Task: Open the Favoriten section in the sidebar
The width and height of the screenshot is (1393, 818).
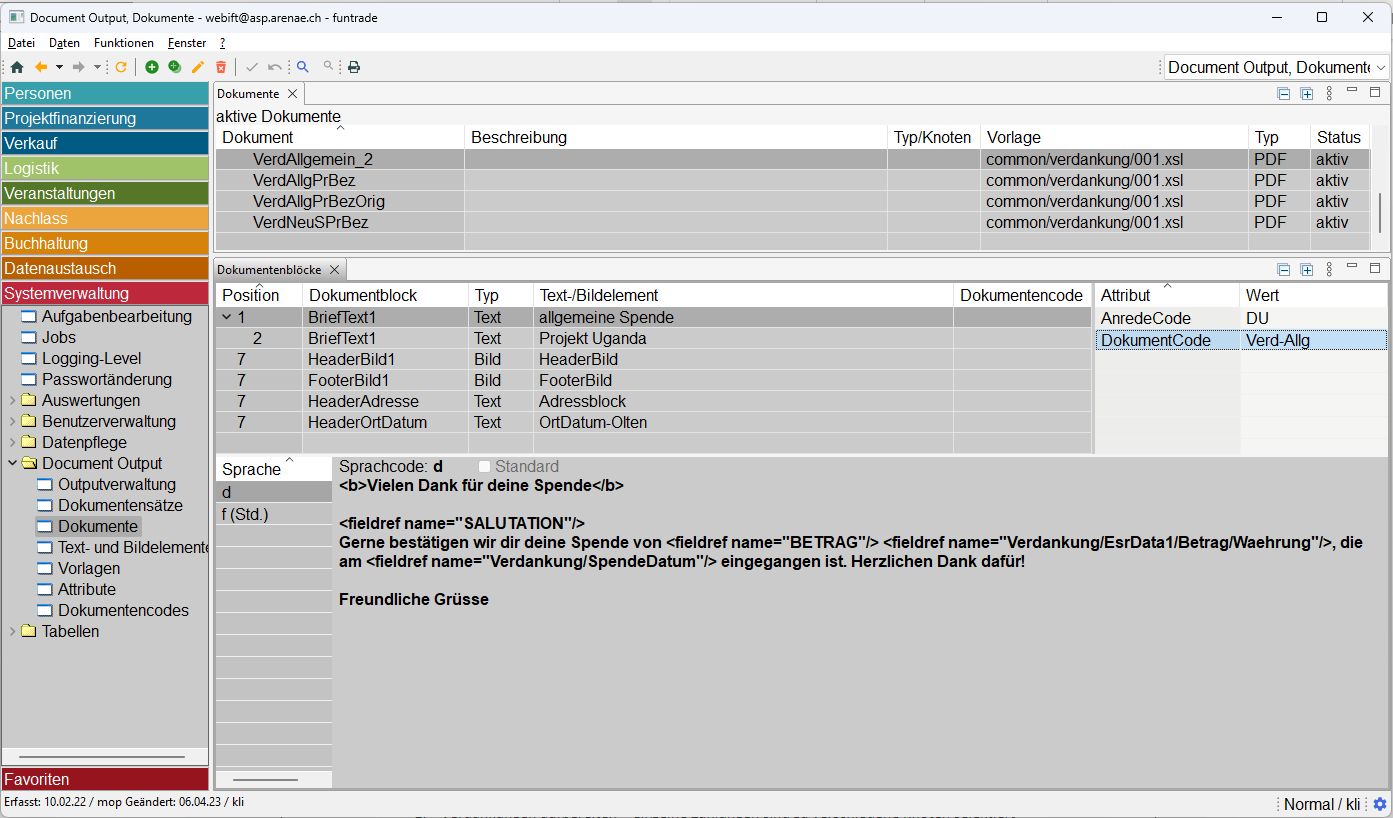Action: click(105, 779)
